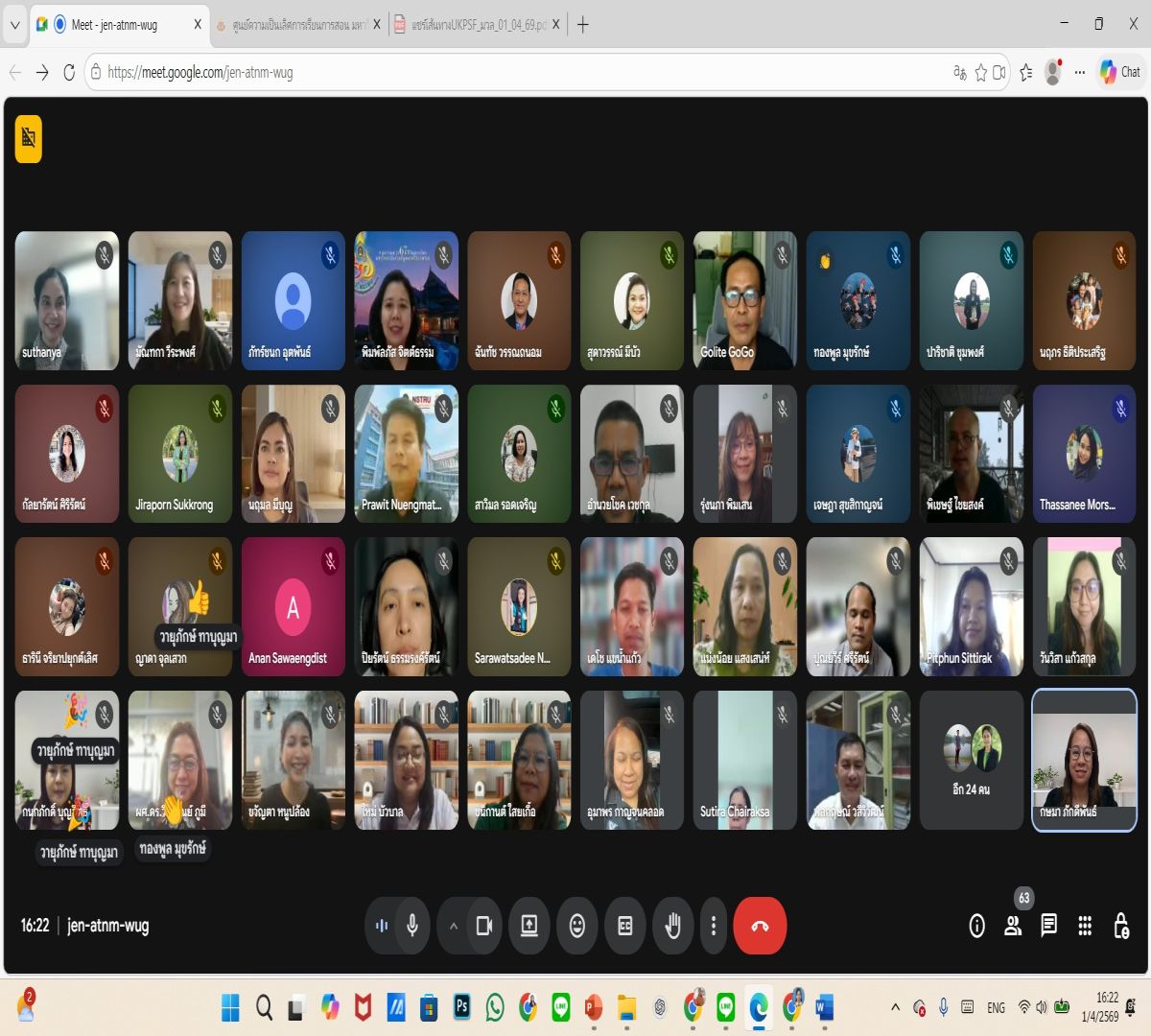The image size is (1151, 1036).
Task: Open meeting details info panel
Action: pos(976,926)
